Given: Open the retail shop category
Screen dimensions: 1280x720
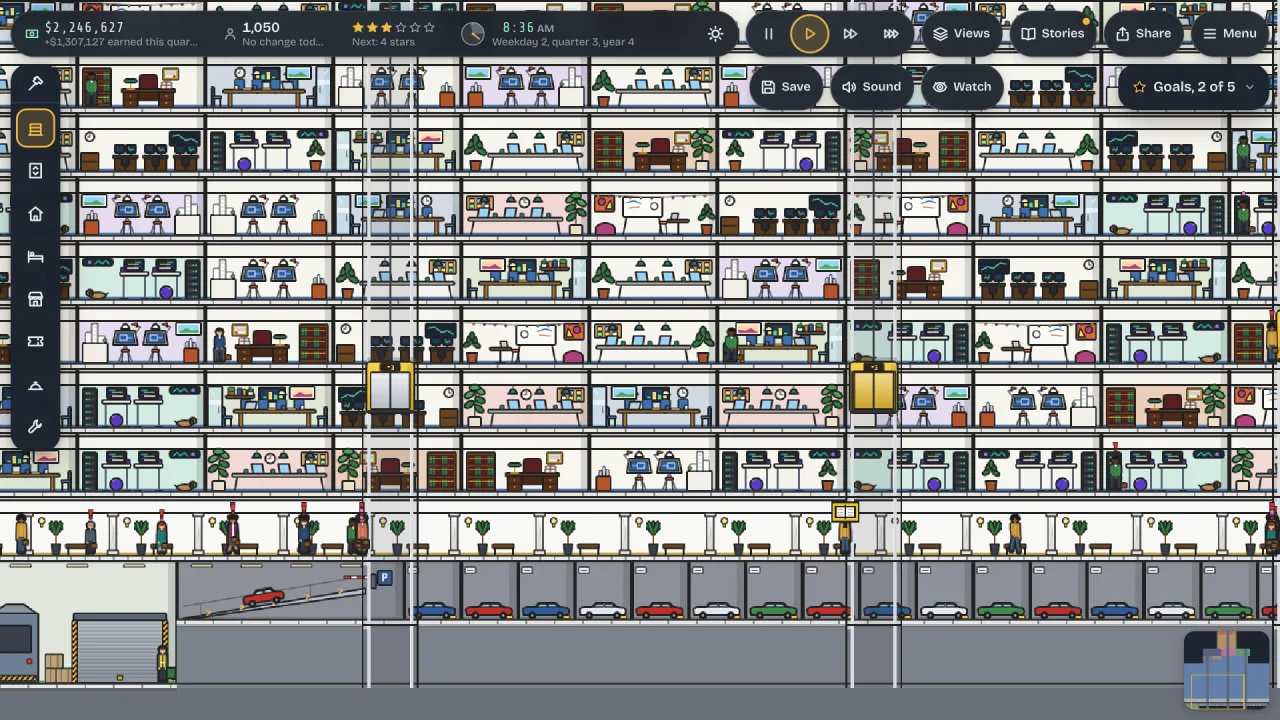Looking at the screenshot, I should click(x=35, y=299).
